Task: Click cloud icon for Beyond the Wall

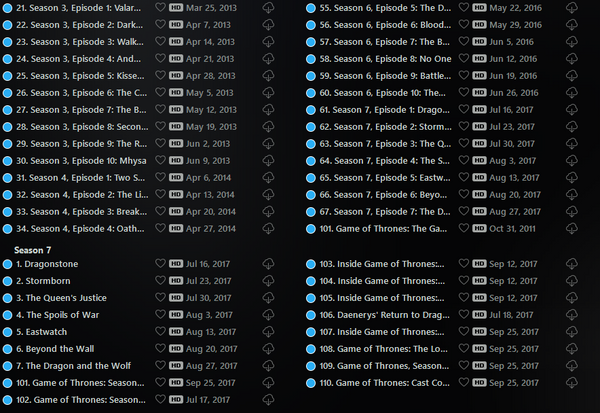Action: point(268,349)
